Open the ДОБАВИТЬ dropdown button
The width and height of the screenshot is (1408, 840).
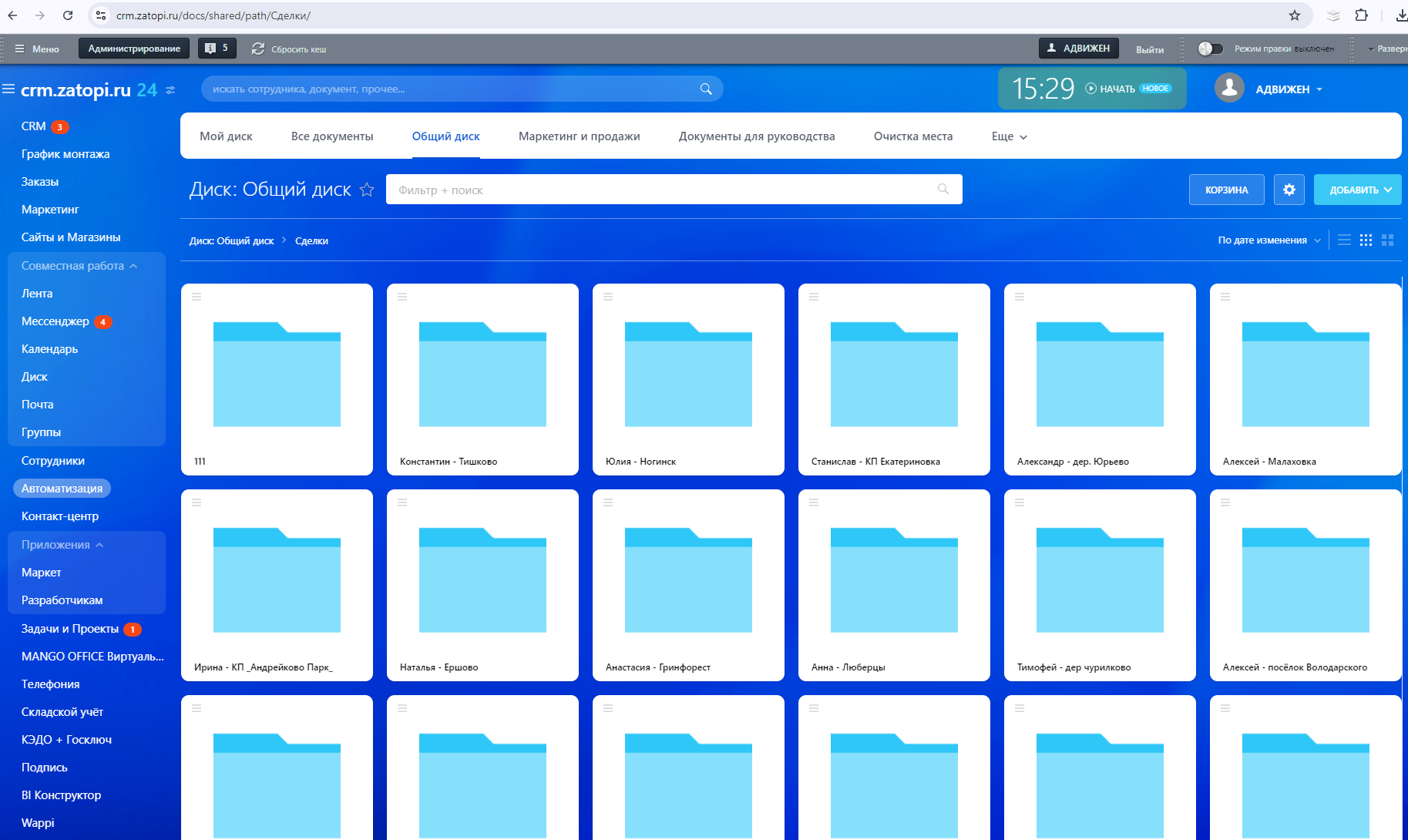pos(1357,190)
